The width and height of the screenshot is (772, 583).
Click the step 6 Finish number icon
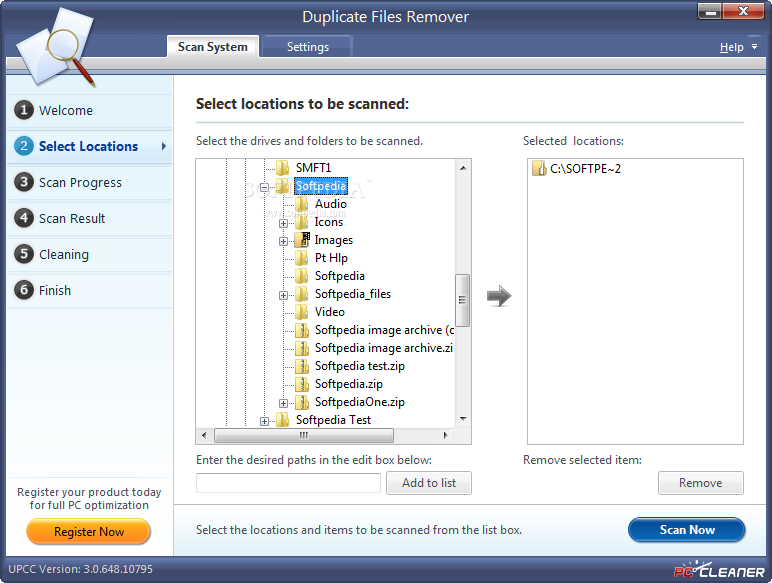point(24,290)
